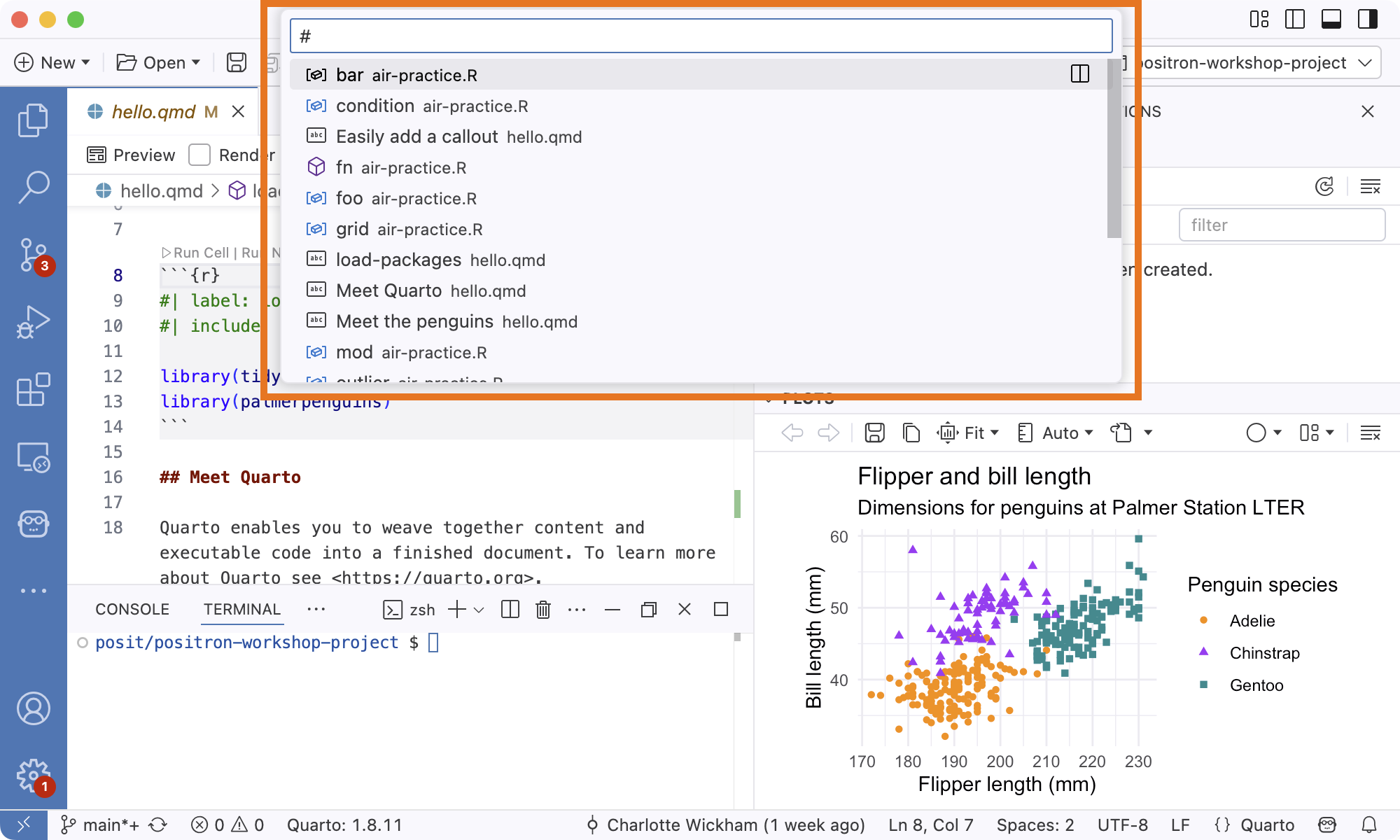This screenshot has height=840, width=1400.
Task: Click the variables filter field
Action: [x=1282, y=225]
